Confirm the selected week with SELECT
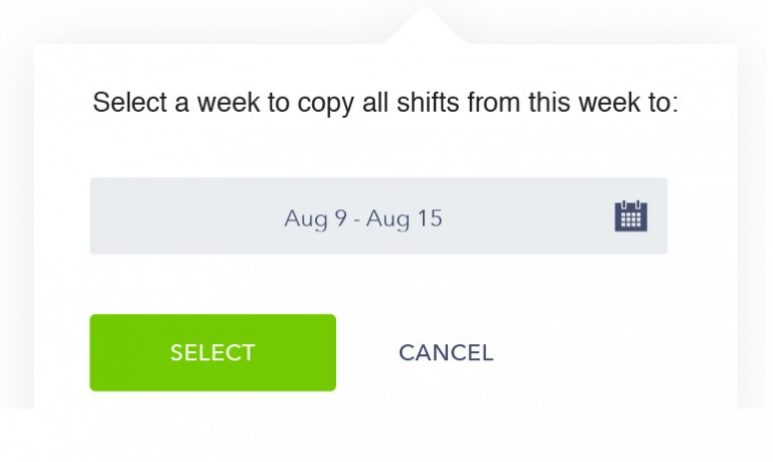 click(x=212, y=353)
